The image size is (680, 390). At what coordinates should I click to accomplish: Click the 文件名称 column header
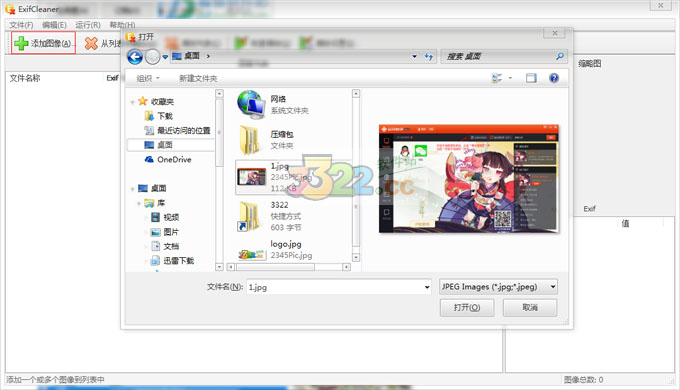pos(25,78)
